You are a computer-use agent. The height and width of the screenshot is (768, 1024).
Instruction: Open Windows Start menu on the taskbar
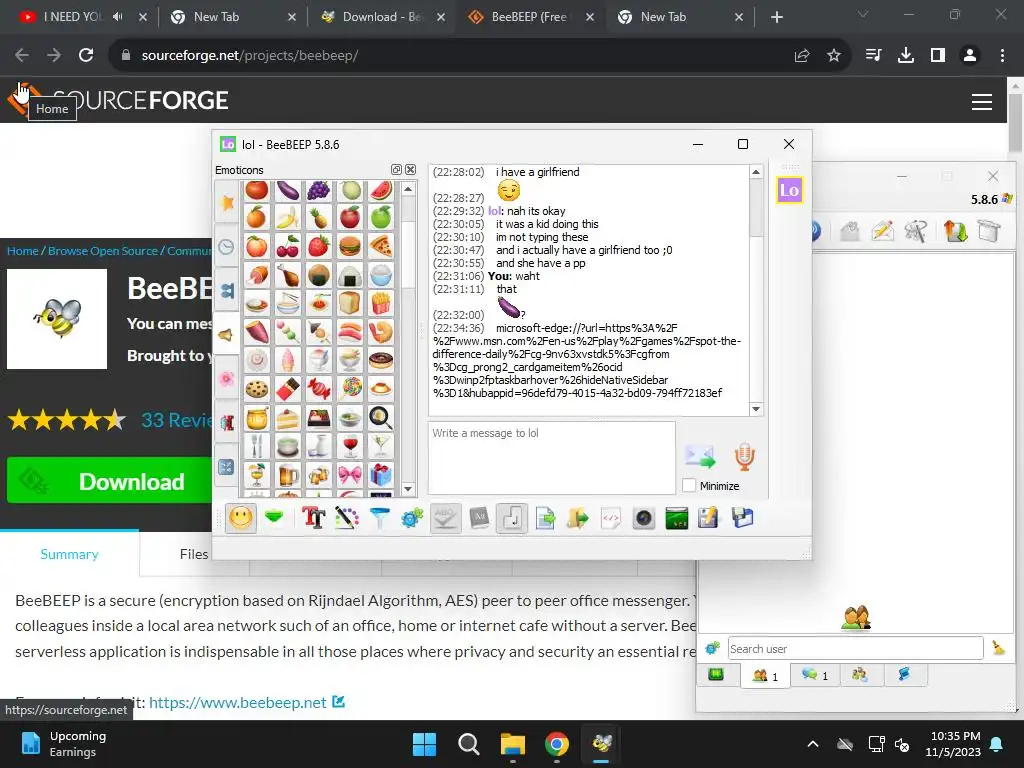(424, 744)
